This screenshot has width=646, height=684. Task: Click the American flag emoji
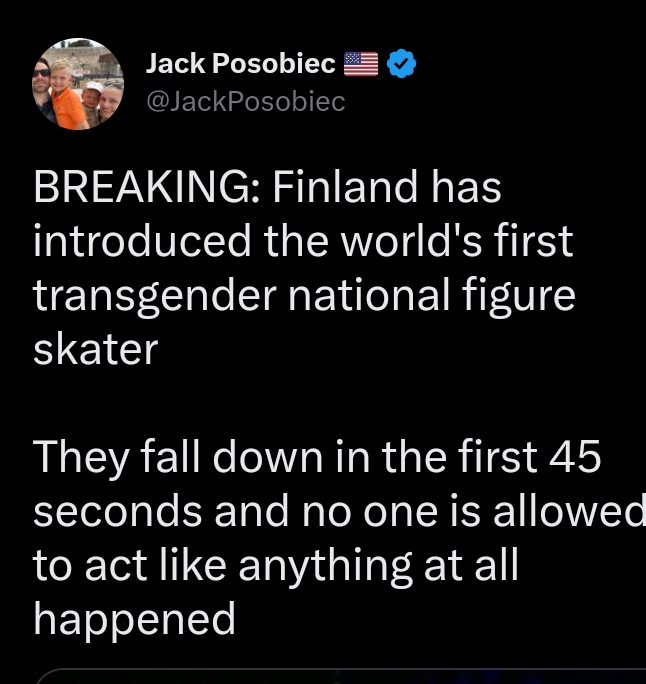click(361, 64)
